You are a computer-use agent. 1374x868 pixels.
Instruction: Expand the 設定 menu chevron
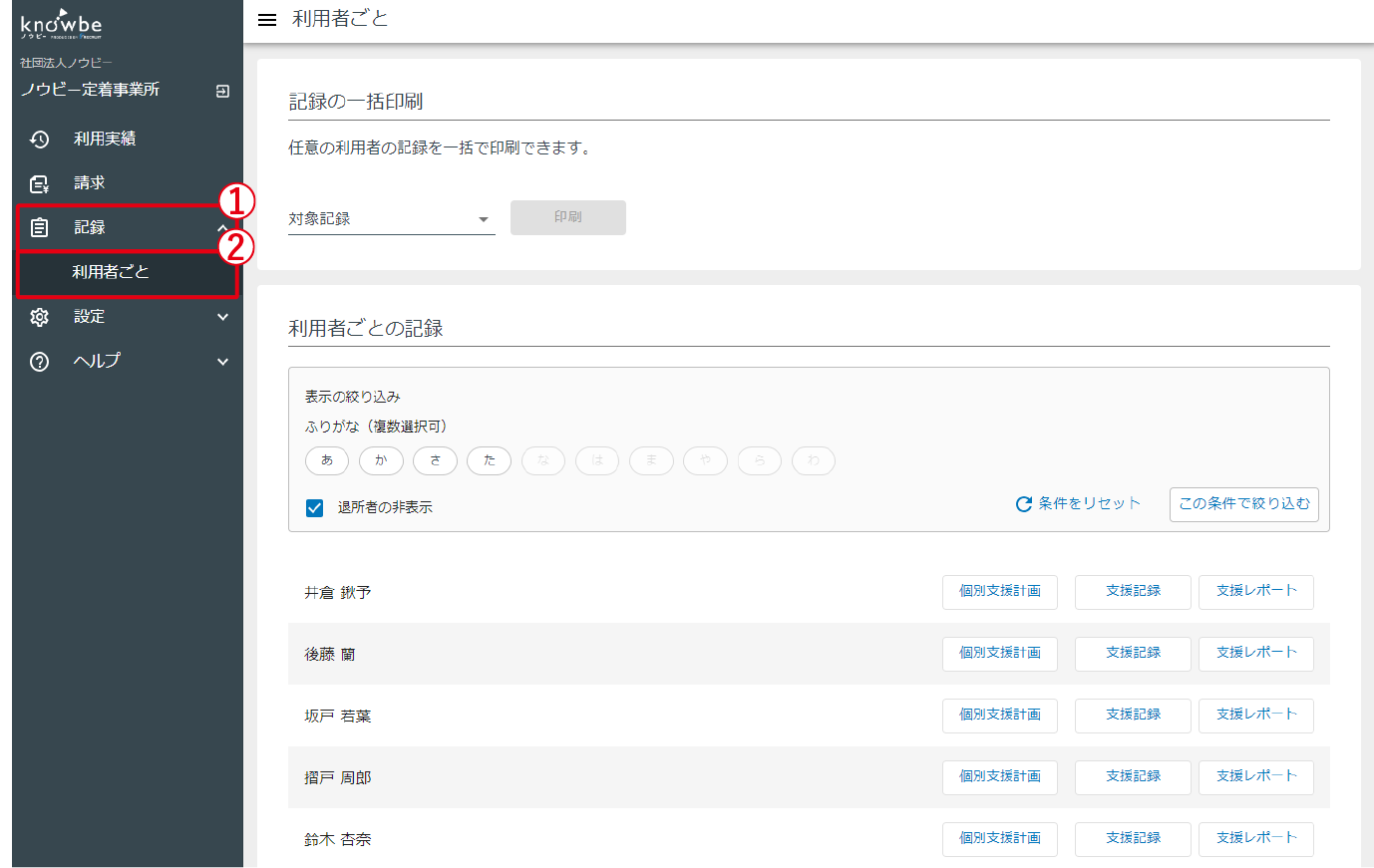click(x=222, y=317)
